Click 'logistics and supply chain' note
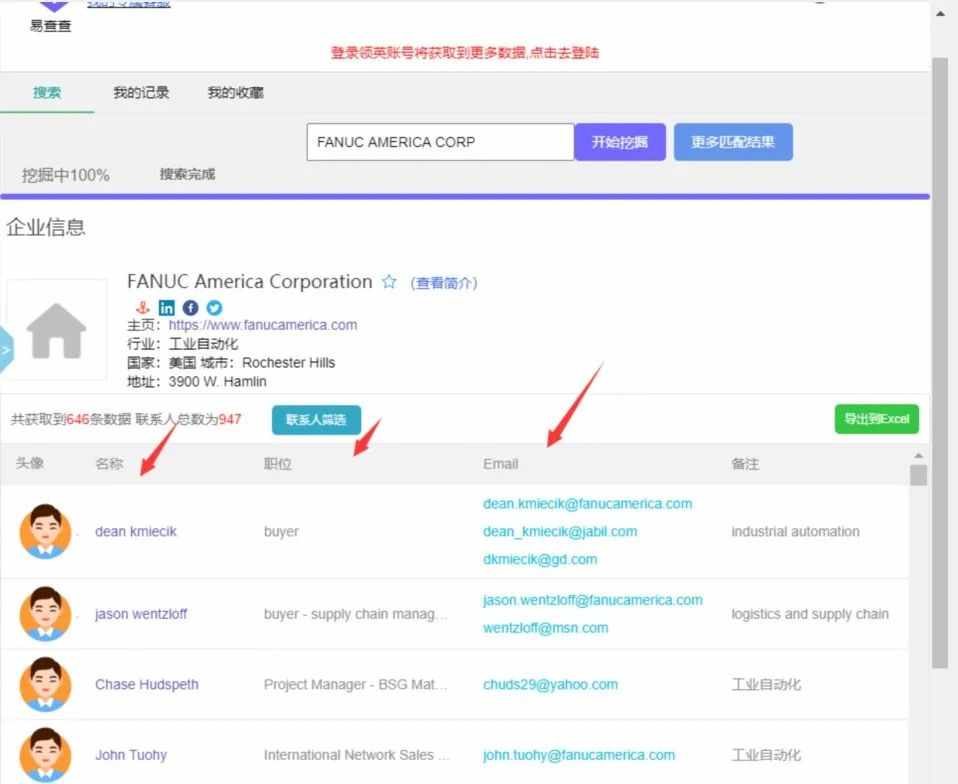 [x=810, y=614]
